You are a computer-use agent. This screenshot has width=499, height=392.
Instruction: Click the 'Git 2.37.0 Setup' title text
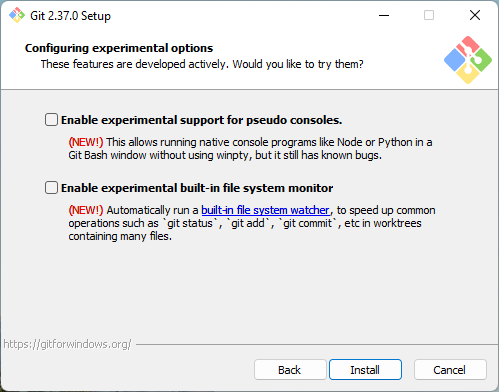[70, 16]
